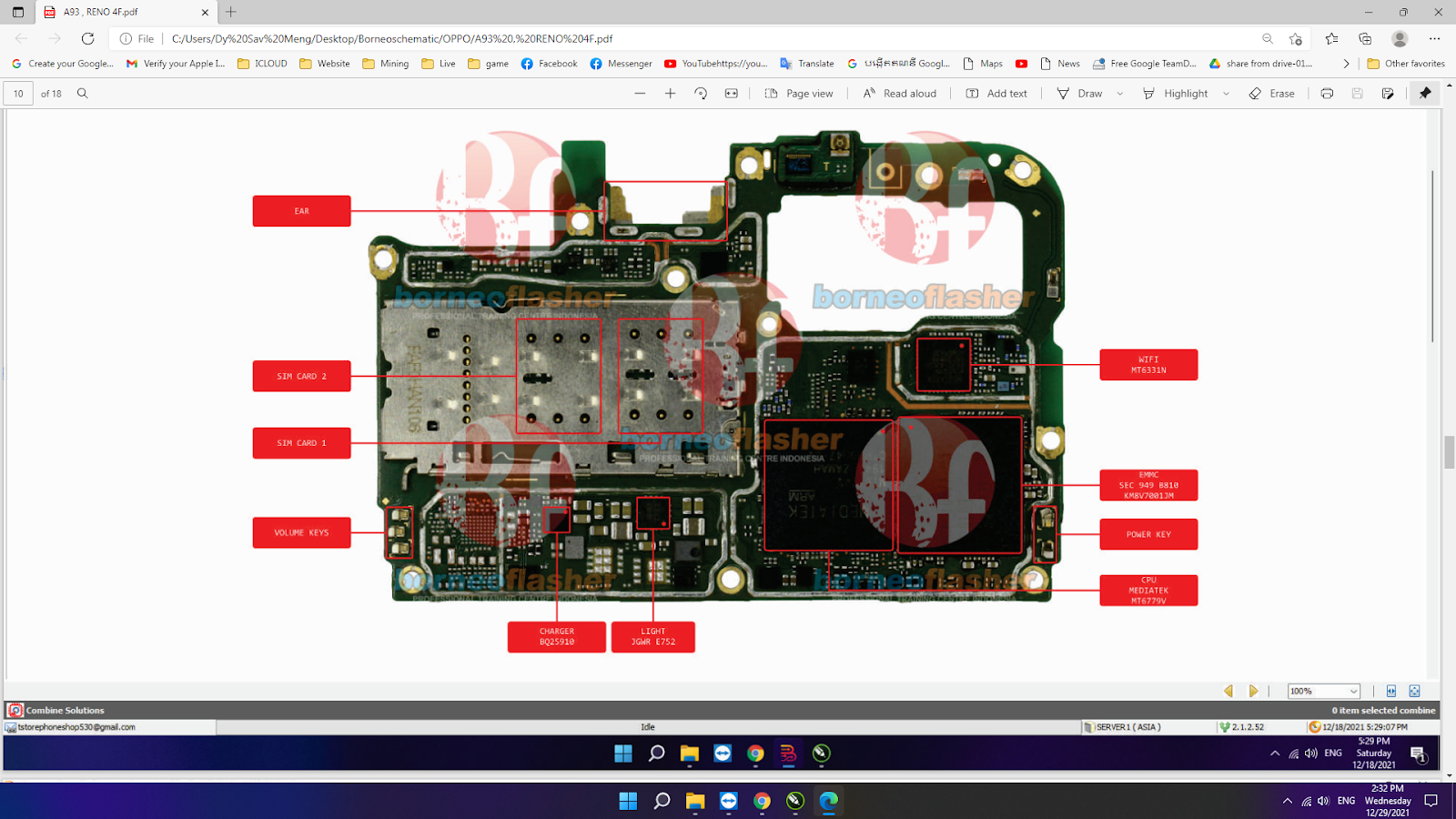1456x819 pixels.
Task: Click the address bar file path
Action: tap(391, 38)
